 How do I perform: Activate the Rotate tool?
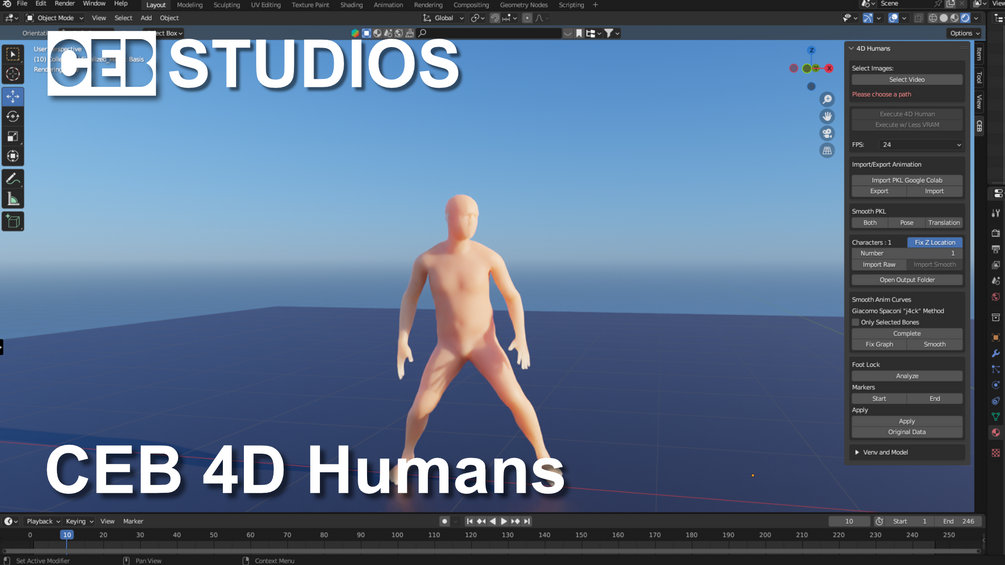[x=13, y=117]
